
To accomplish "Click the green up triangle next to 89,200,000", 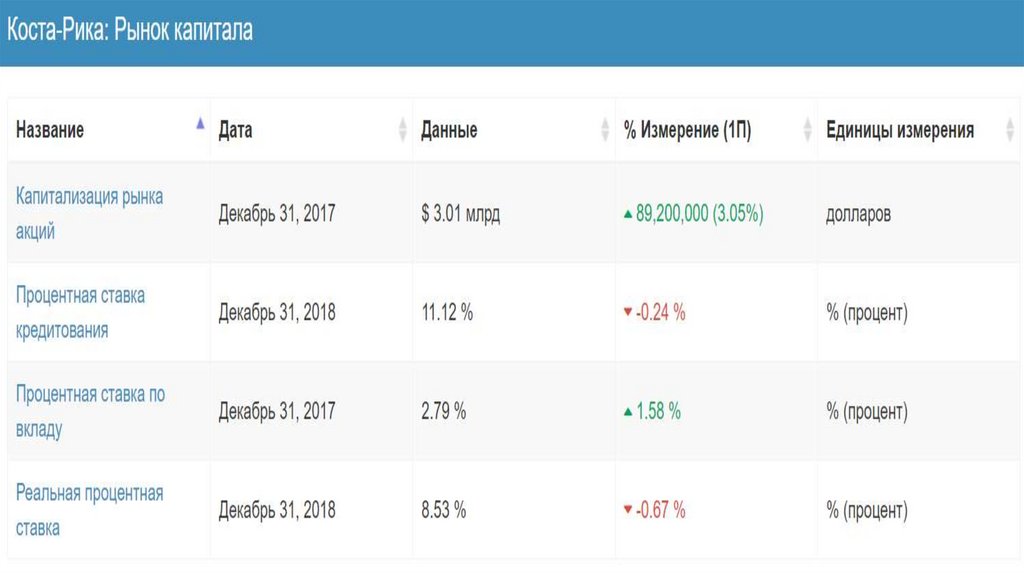I will tap(627, 214).
